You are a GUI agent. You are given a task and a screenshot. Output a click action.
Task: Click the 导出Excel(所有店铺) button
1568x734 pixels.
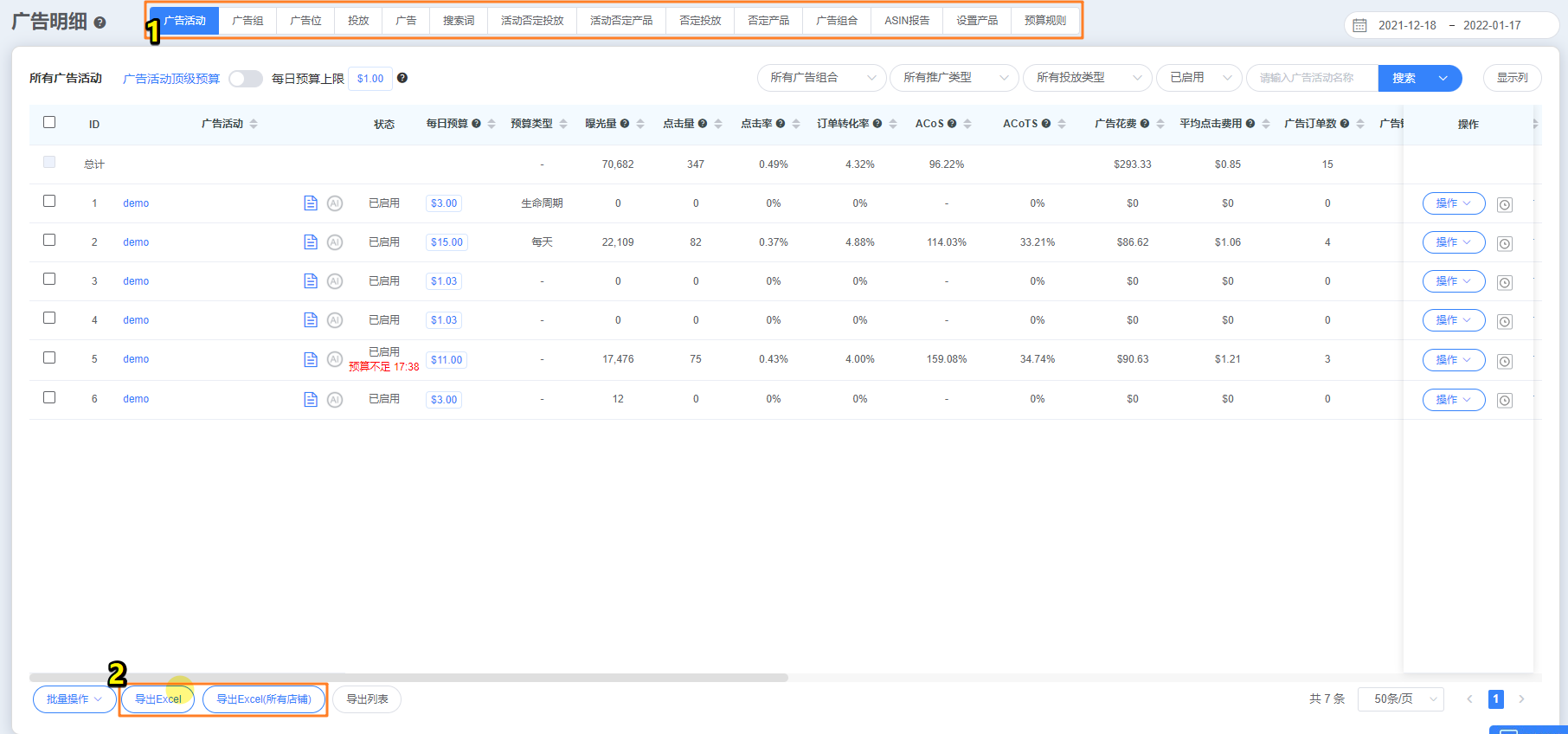point(263,699)
